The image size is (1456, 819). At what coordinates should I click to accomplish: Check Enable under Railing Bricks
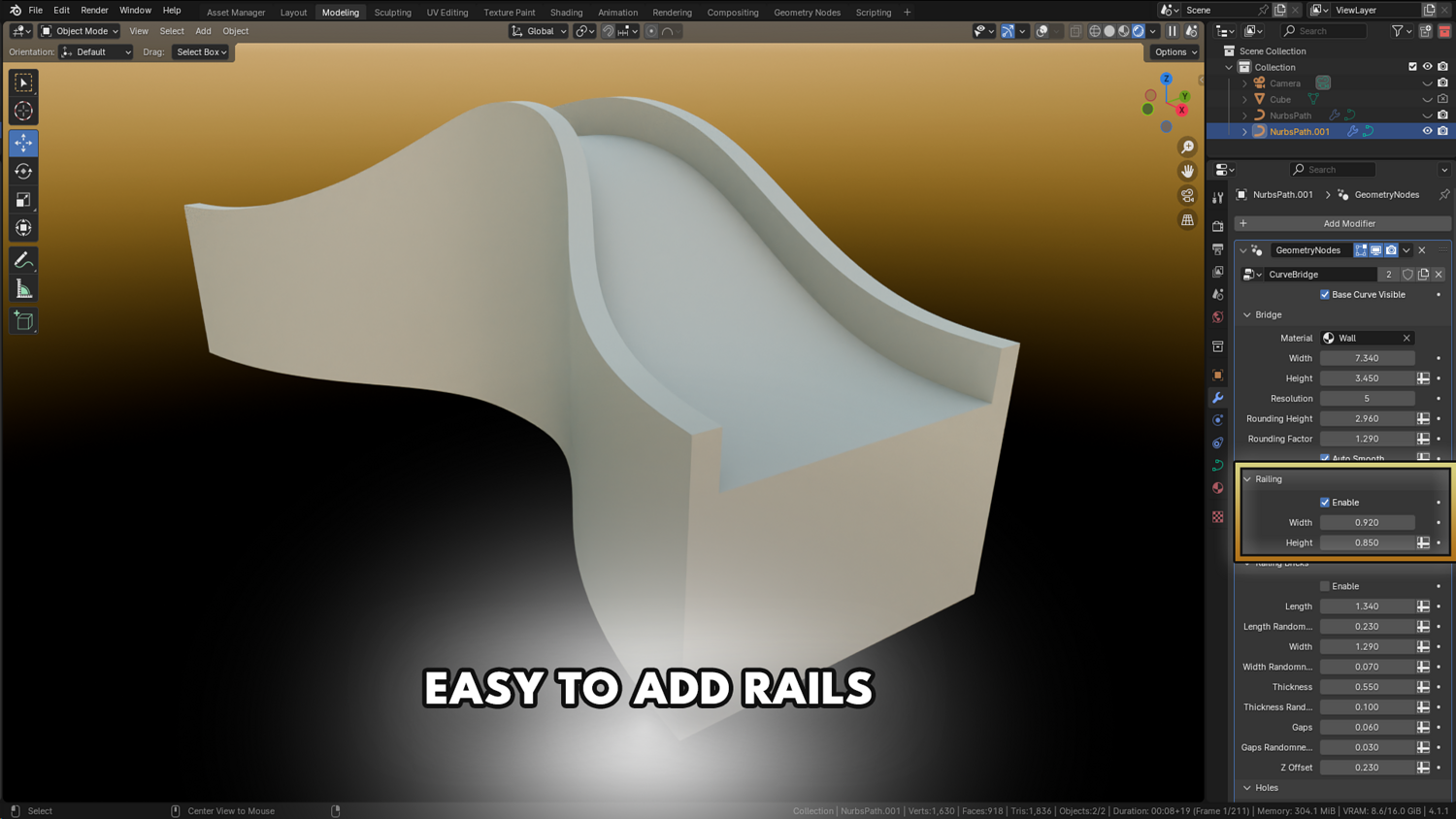[1325, 586]
